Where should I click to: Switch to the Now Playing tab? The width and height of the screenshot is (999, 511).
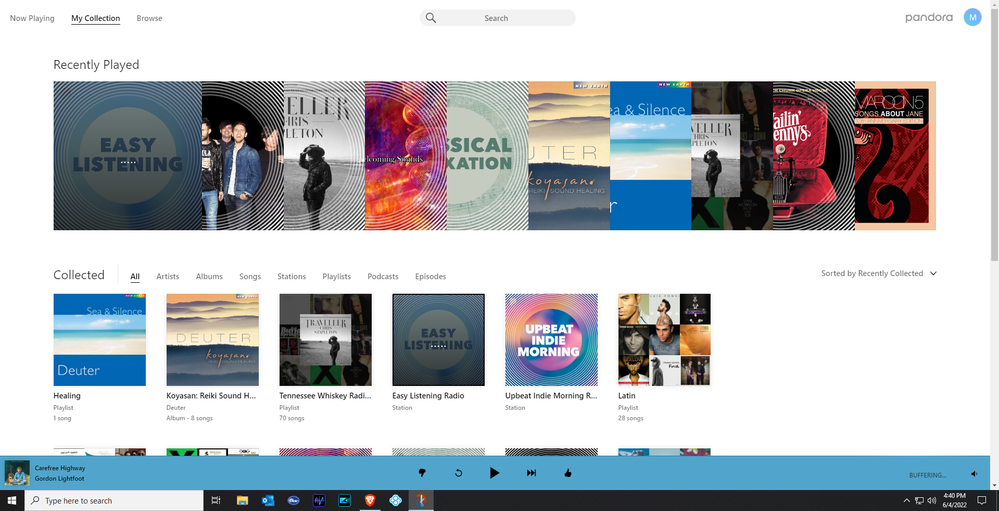pyautogui.click(x=32, y=18)
